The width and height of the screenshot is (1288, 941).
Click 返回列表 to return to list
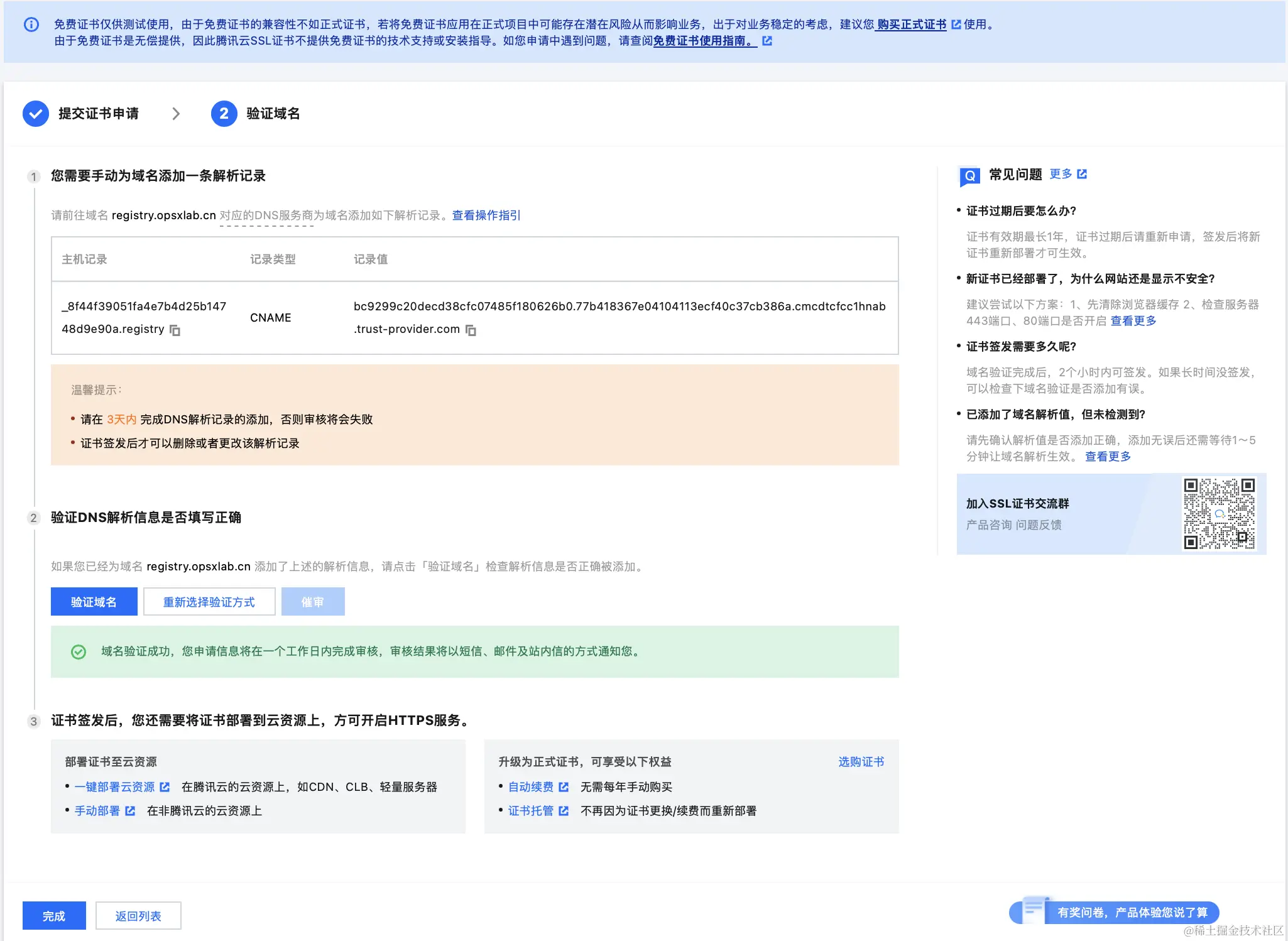coord(138,915)
